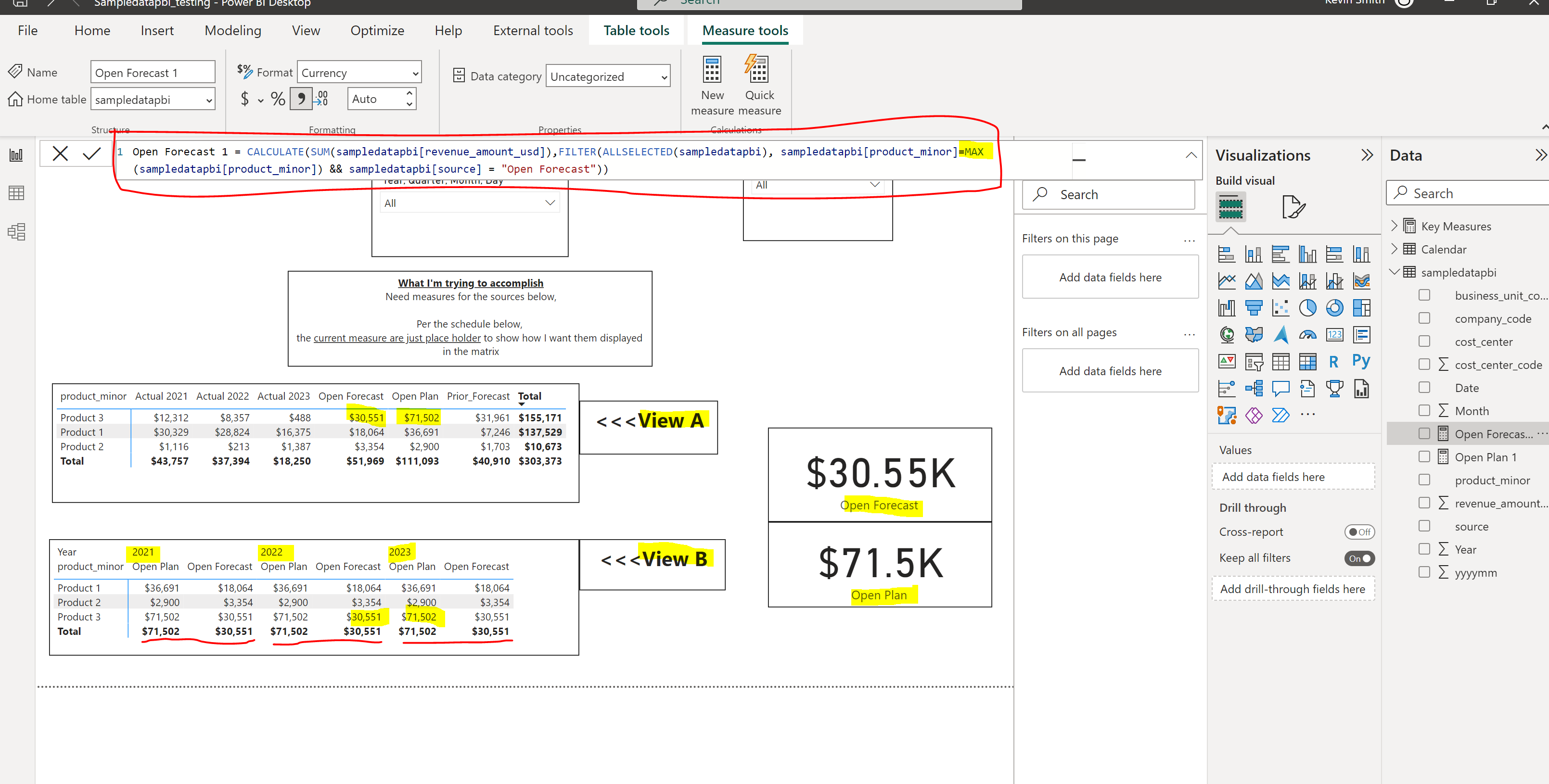Check the company_code field
Image resolution: width=1549 pixels, height=784 pixels.
[1424, 318]
